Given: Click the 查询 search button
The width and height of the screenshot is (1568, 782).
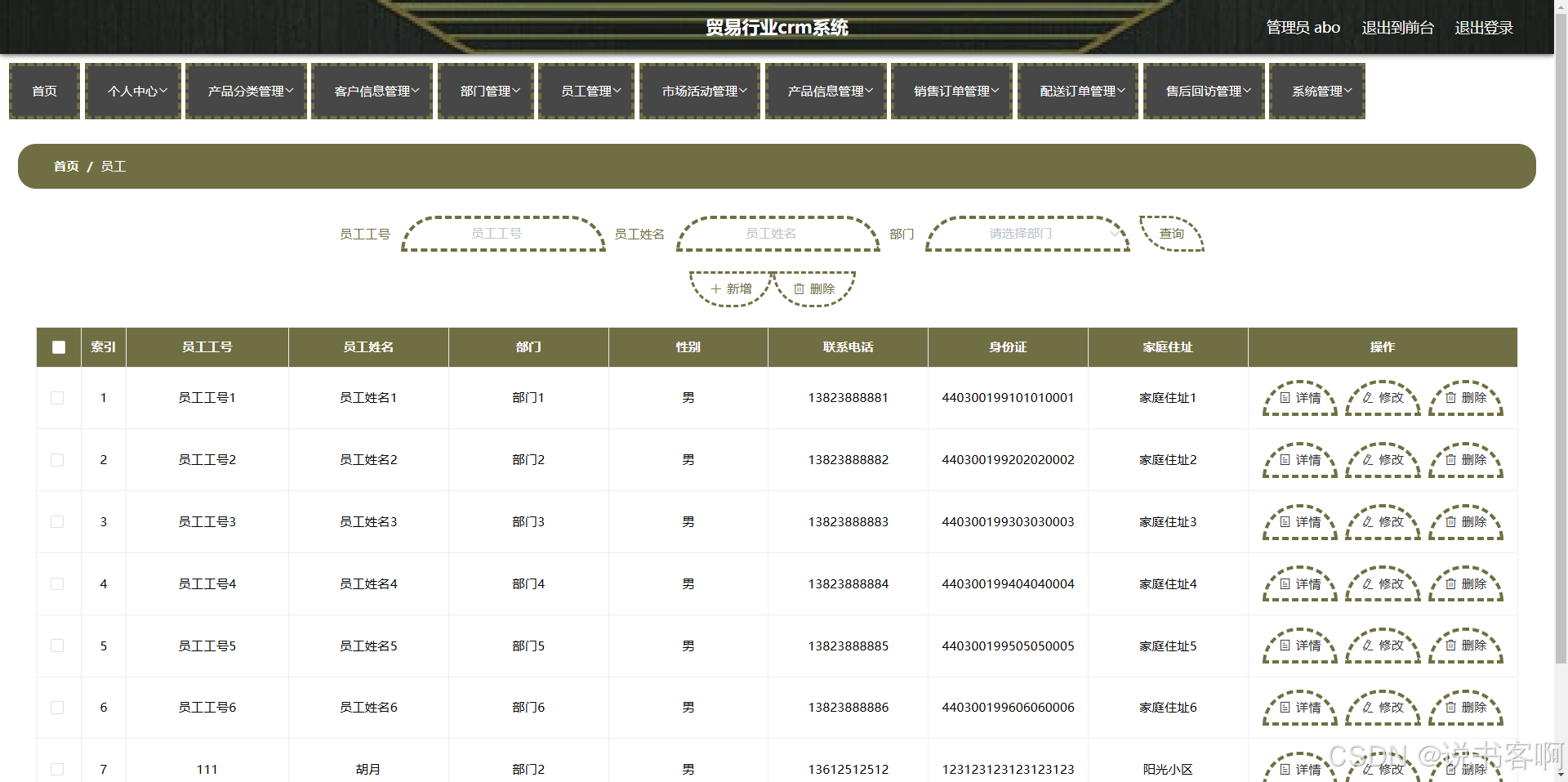Looking at the screenshot, I should [x=1172, y=234].
